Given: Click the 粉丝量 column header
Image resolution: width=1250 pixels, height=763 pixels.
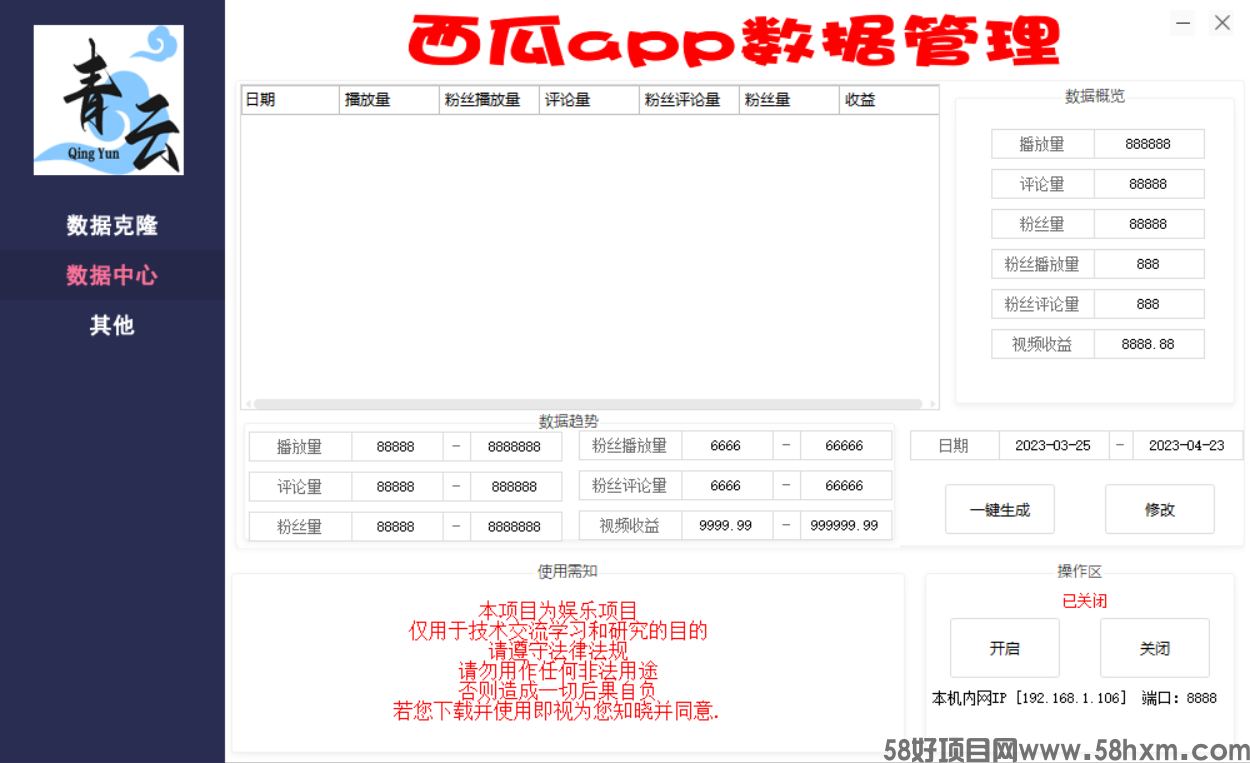Looking at the screenshot, I should (789, 100).
